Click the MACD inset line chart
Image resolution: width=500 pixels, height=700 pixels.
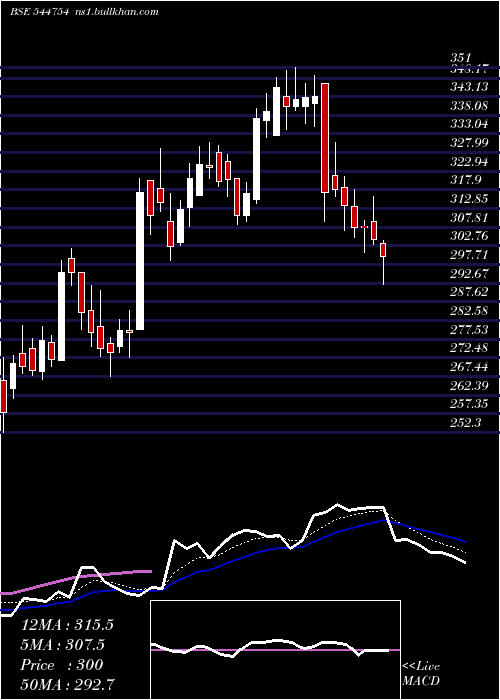[275, 650]
